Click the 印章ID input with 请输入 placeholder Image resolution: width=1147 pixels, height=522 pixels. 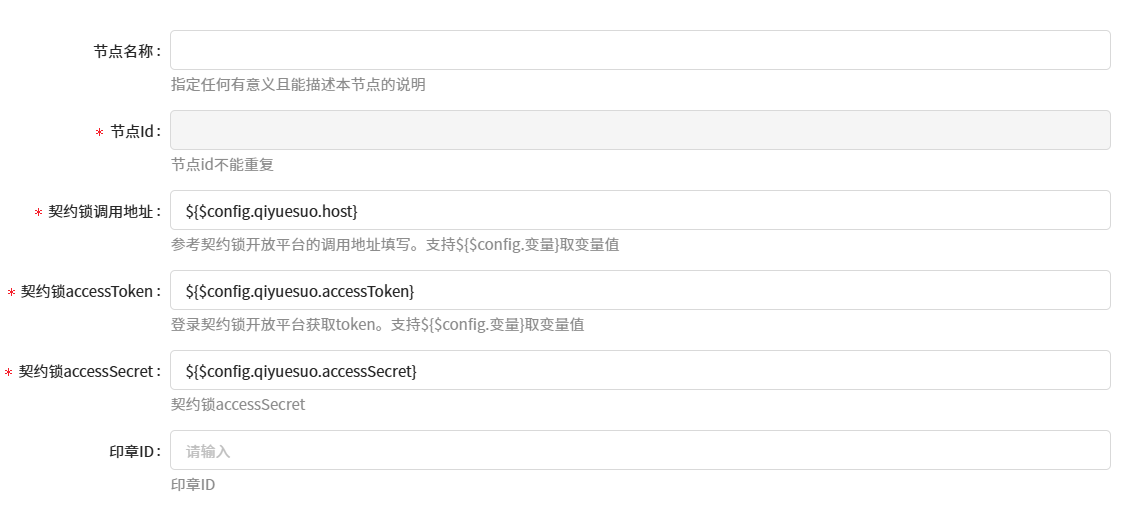pos(640,450)
